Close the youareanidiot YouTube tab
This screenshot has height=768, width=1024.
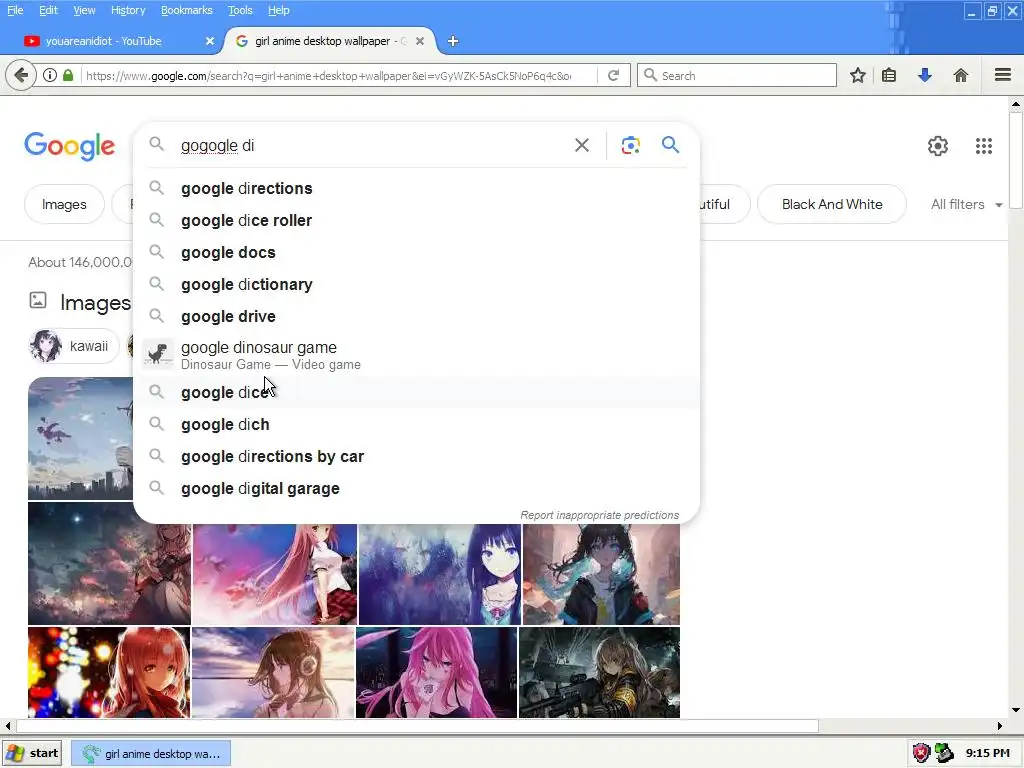tap(210, 41)
